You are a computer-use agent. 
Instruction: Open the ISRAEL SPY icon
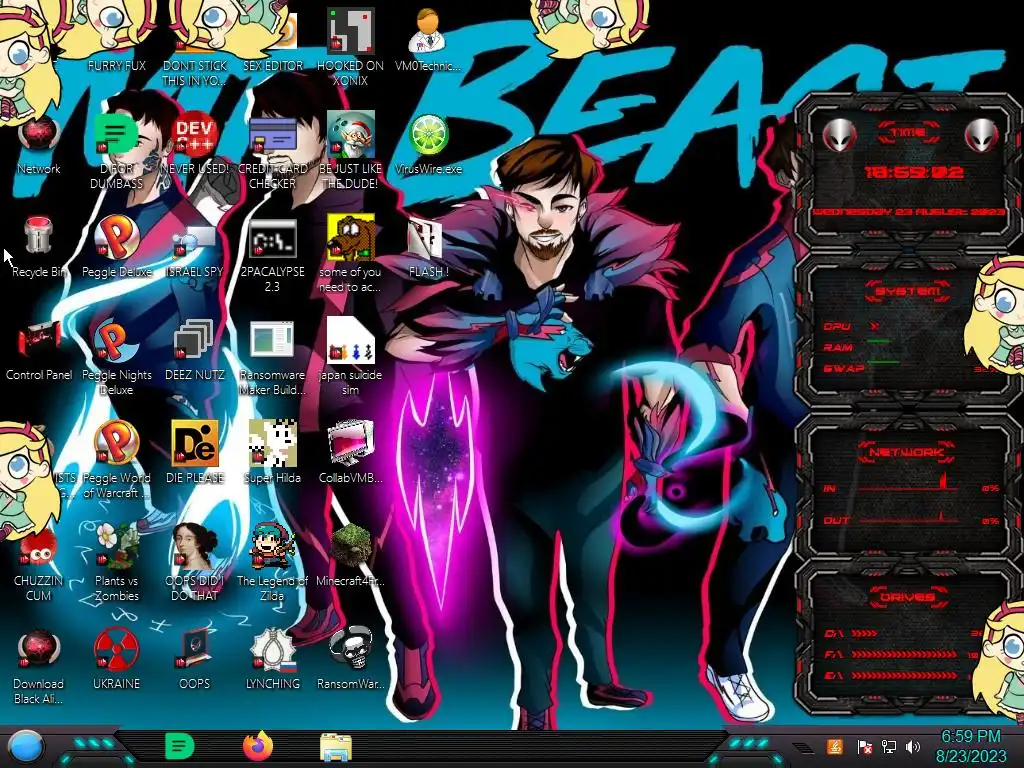(195, 251)
